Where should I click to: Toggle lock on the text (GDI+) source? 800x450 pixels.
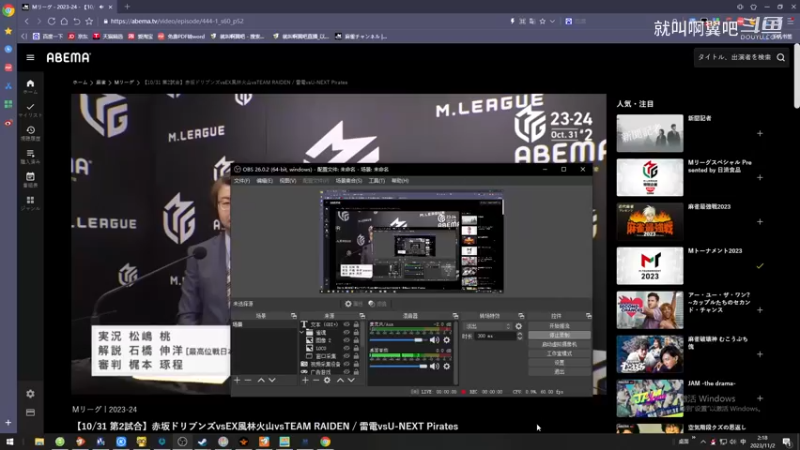[356, 324]
